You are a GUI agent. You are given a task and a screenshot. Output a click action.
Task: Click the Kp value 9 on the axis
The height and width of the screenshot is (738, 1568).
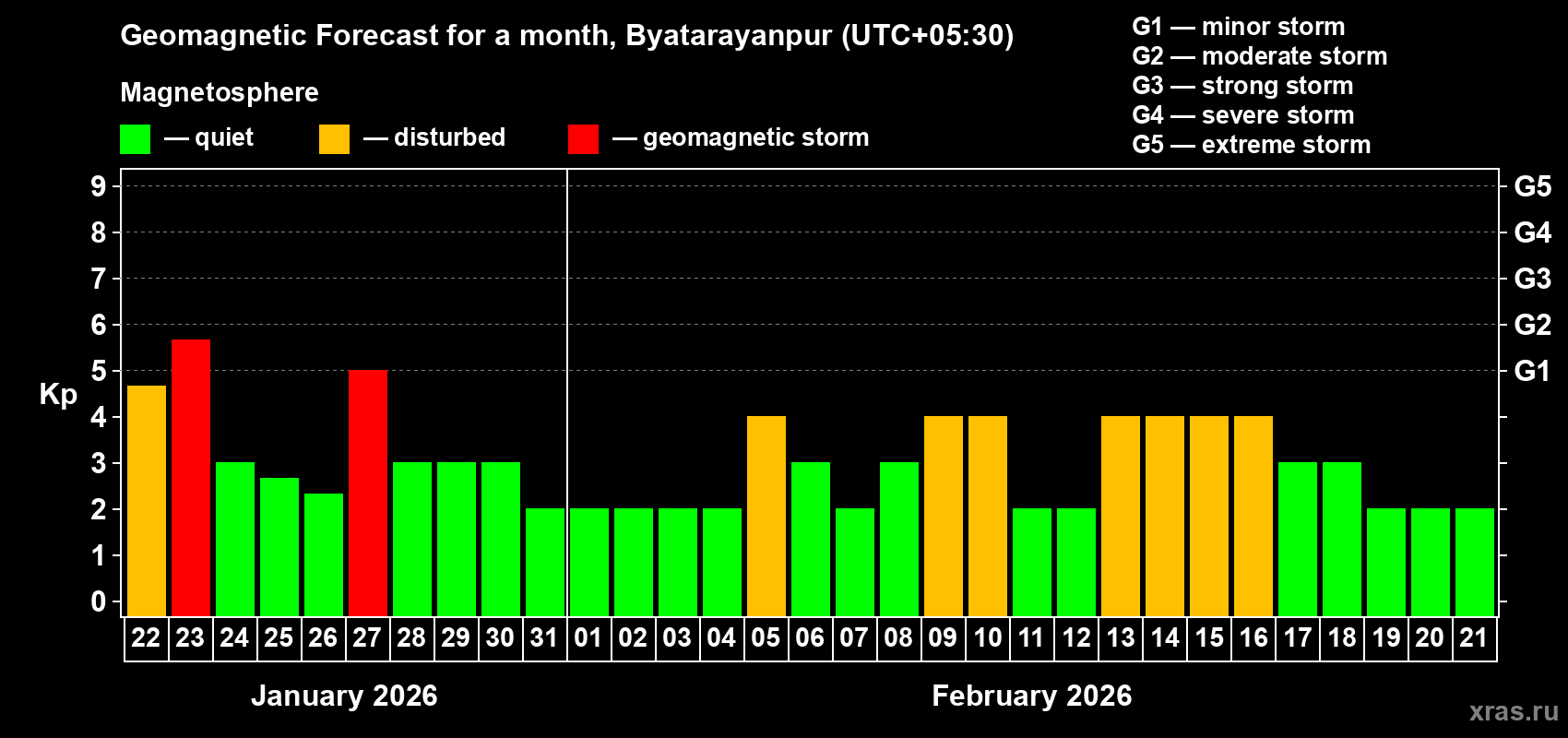pos(99,186)
